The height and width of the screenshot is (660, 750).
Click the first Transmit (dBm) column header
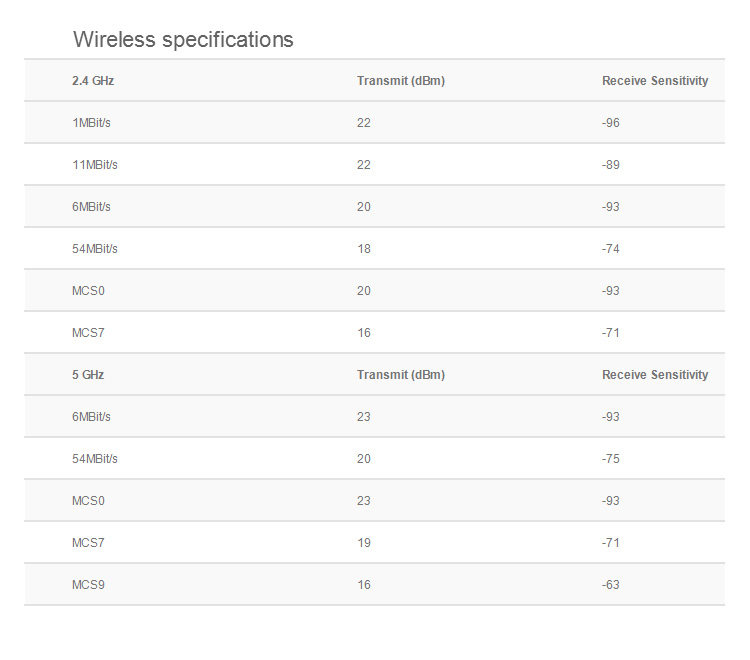coord(401,80)
